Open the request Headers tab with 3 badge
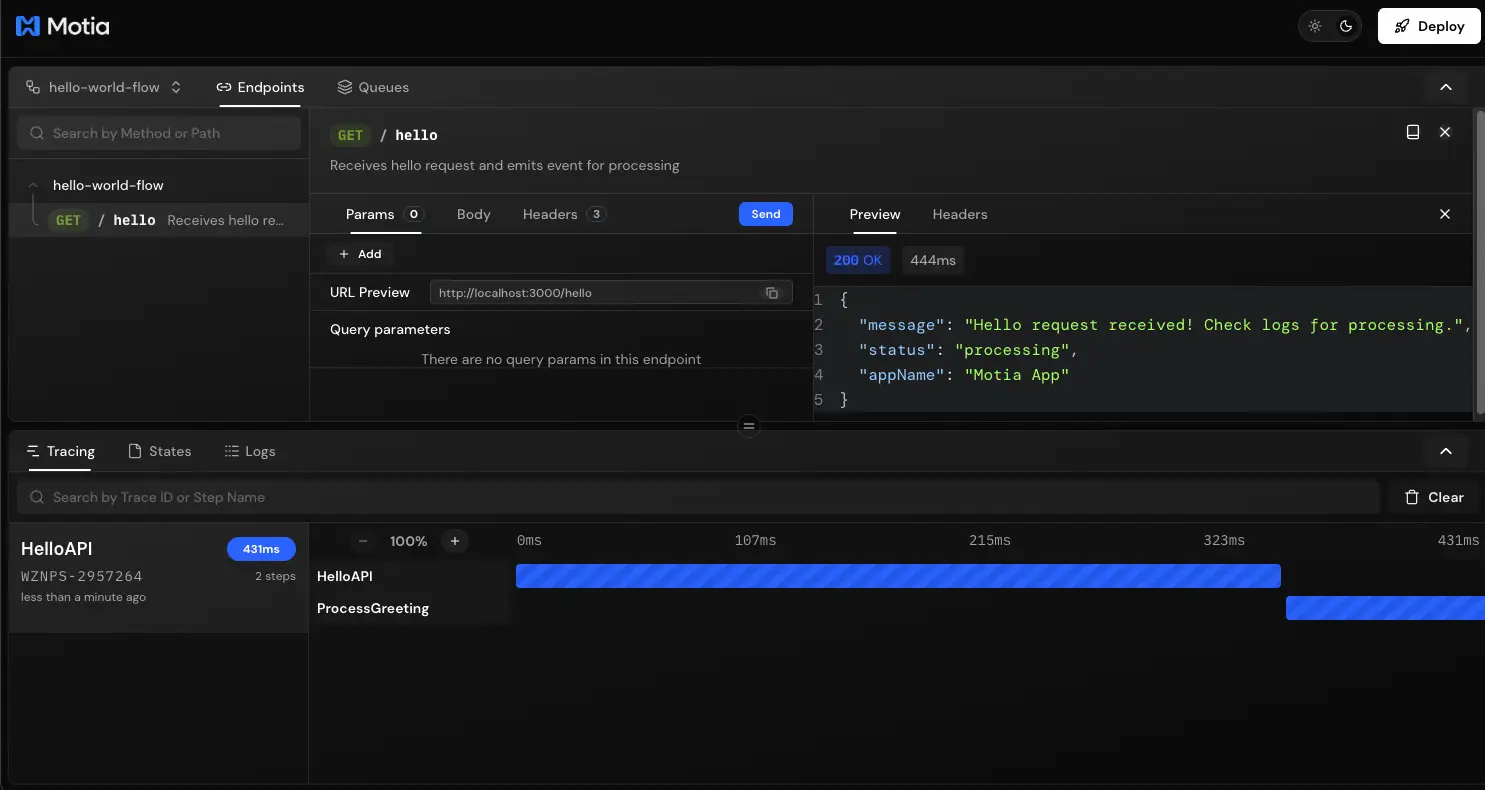Viewport: 1485px width, 790px height. click(564, 214)
